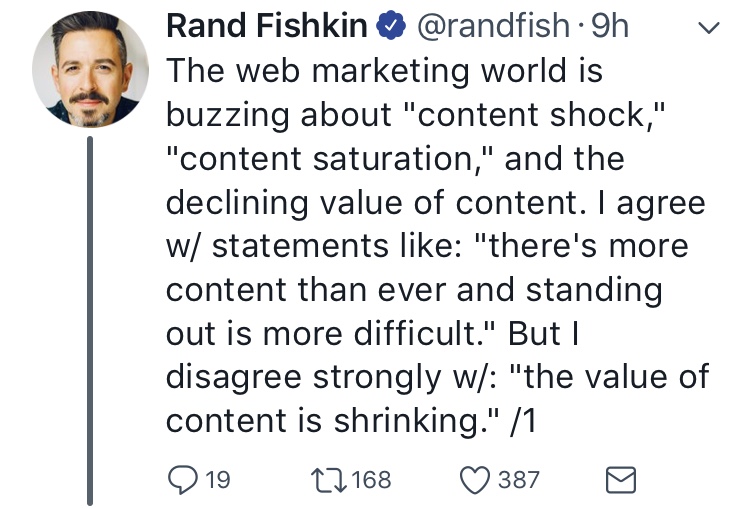Click the 387 likes count

[x=518, y=480]
